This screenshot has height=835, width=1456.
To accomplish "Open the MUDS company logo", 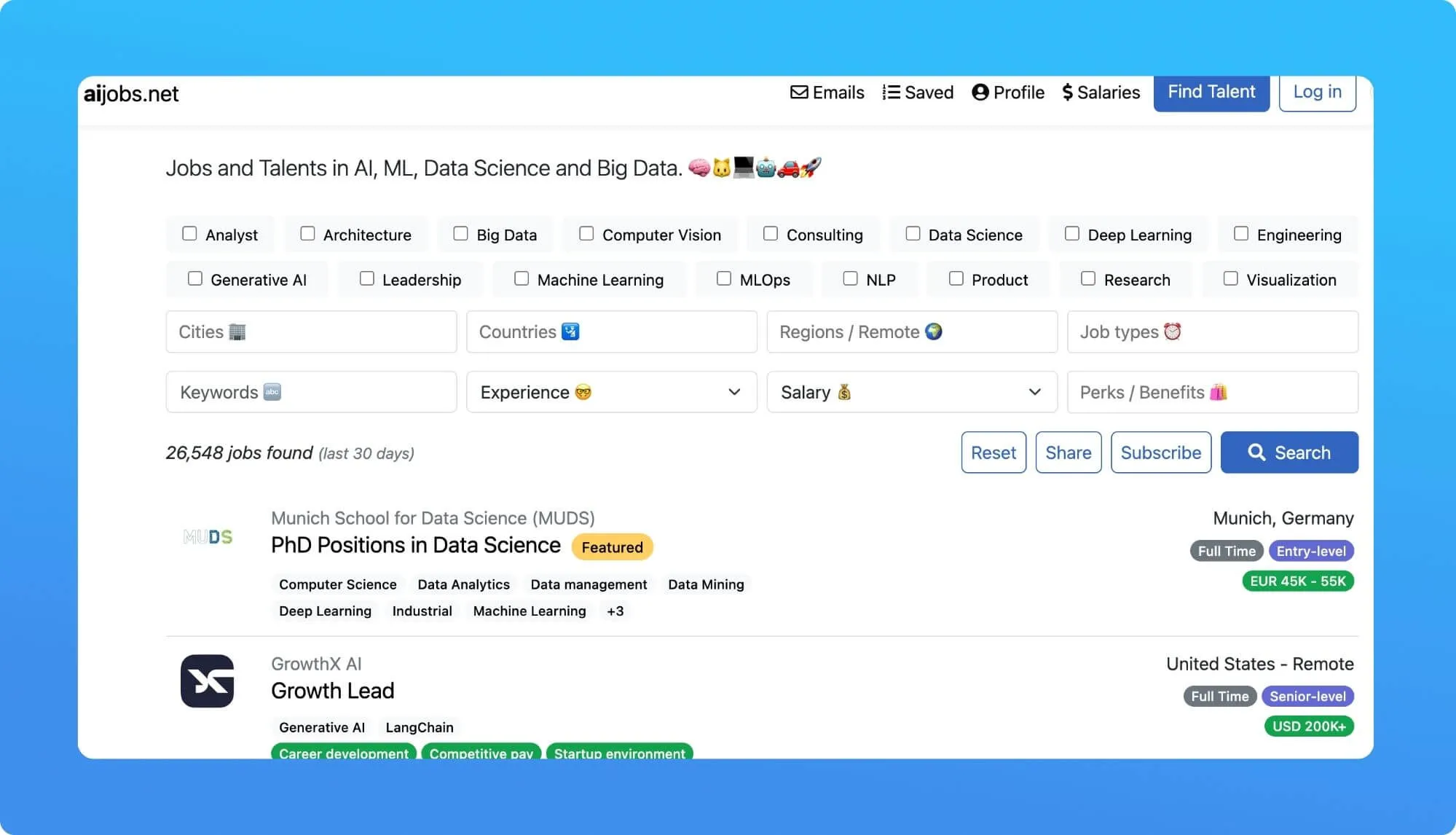I will 208,537.
